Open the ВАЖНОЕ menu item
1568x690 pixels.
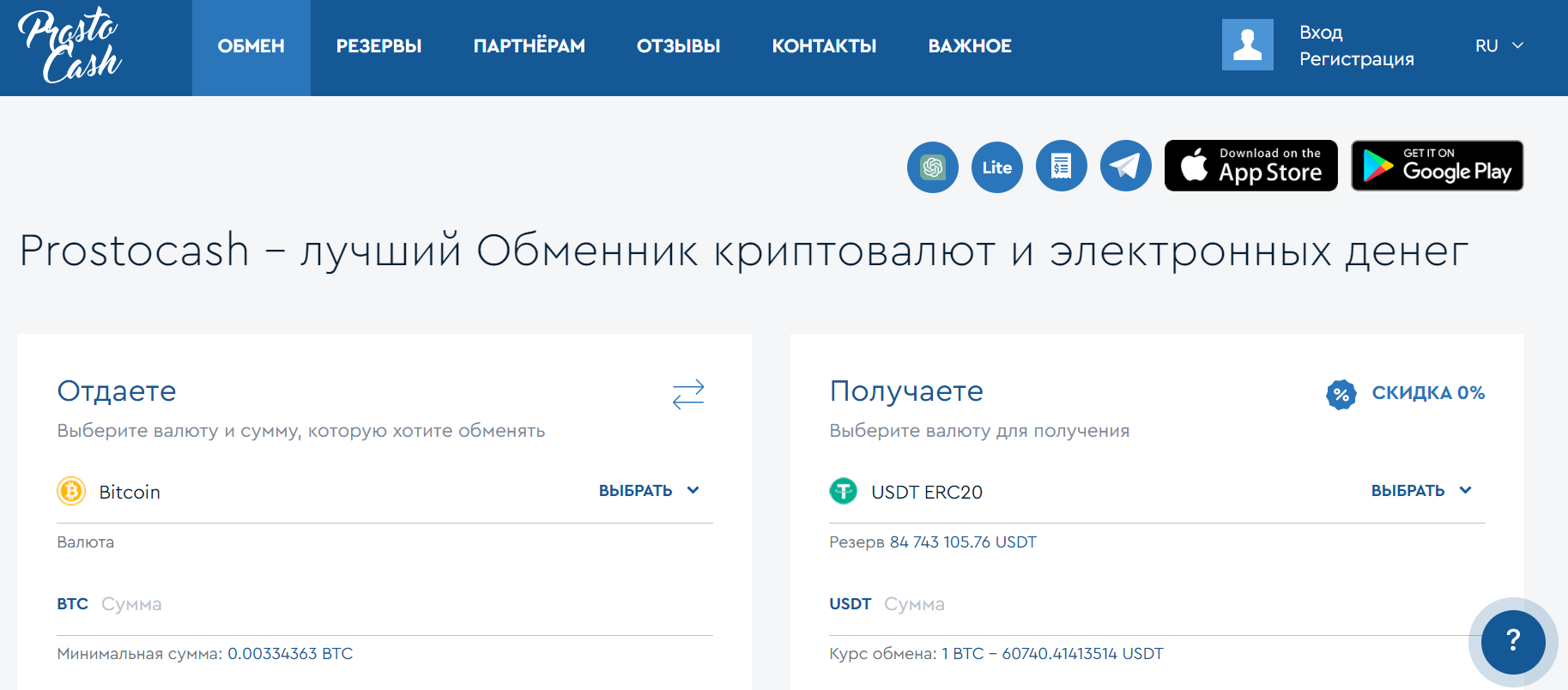[x=970, y=46]
